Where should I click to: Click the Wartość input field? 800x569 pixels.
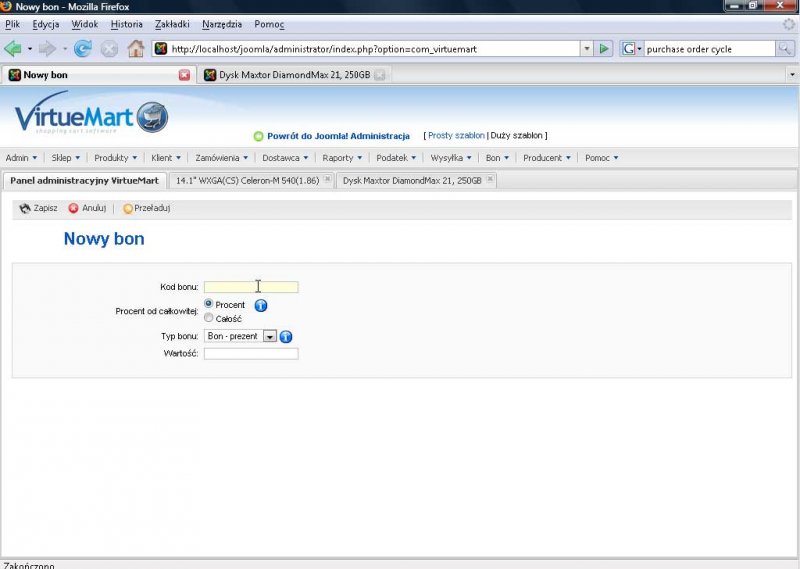(x=251, y=354)
